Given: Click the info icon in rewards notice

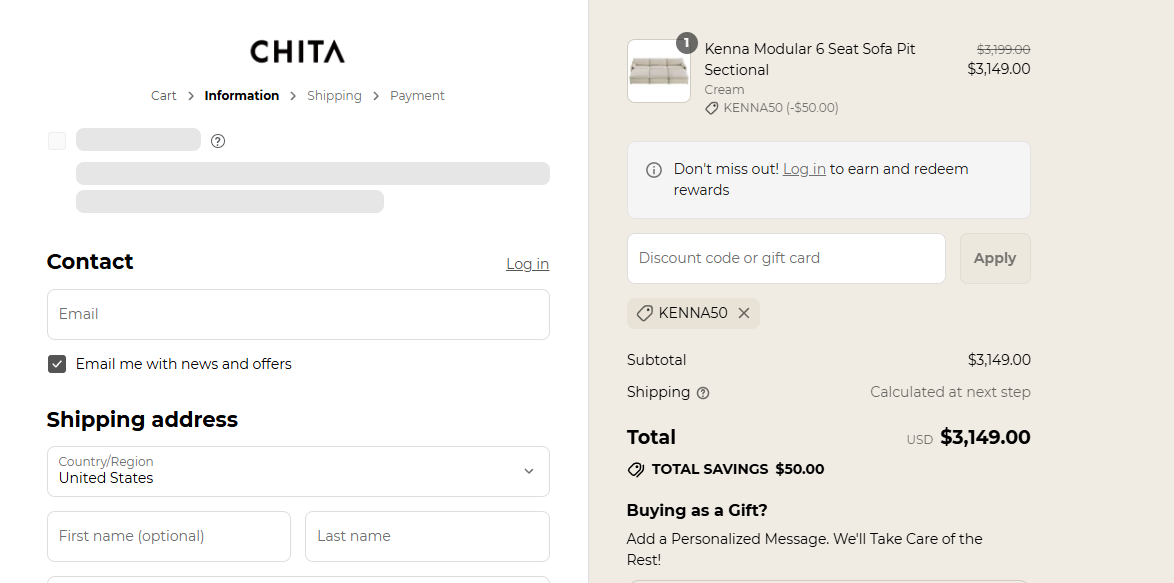Looking at the screenshot, I should [x=654, y=170].
